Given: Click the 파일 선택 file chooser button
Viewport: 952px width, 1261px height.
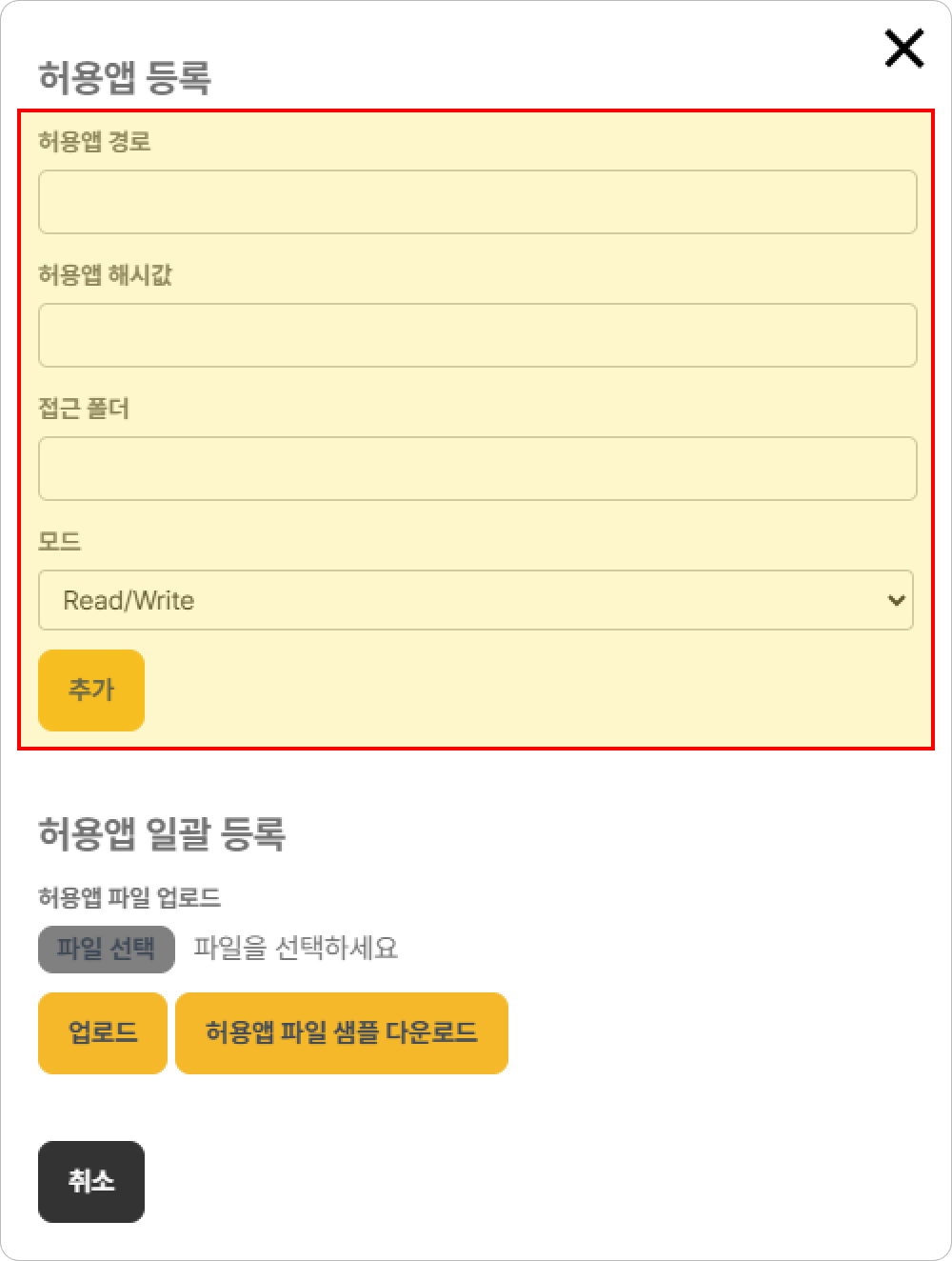Looking at the screenshot, I should pos(106,949).
